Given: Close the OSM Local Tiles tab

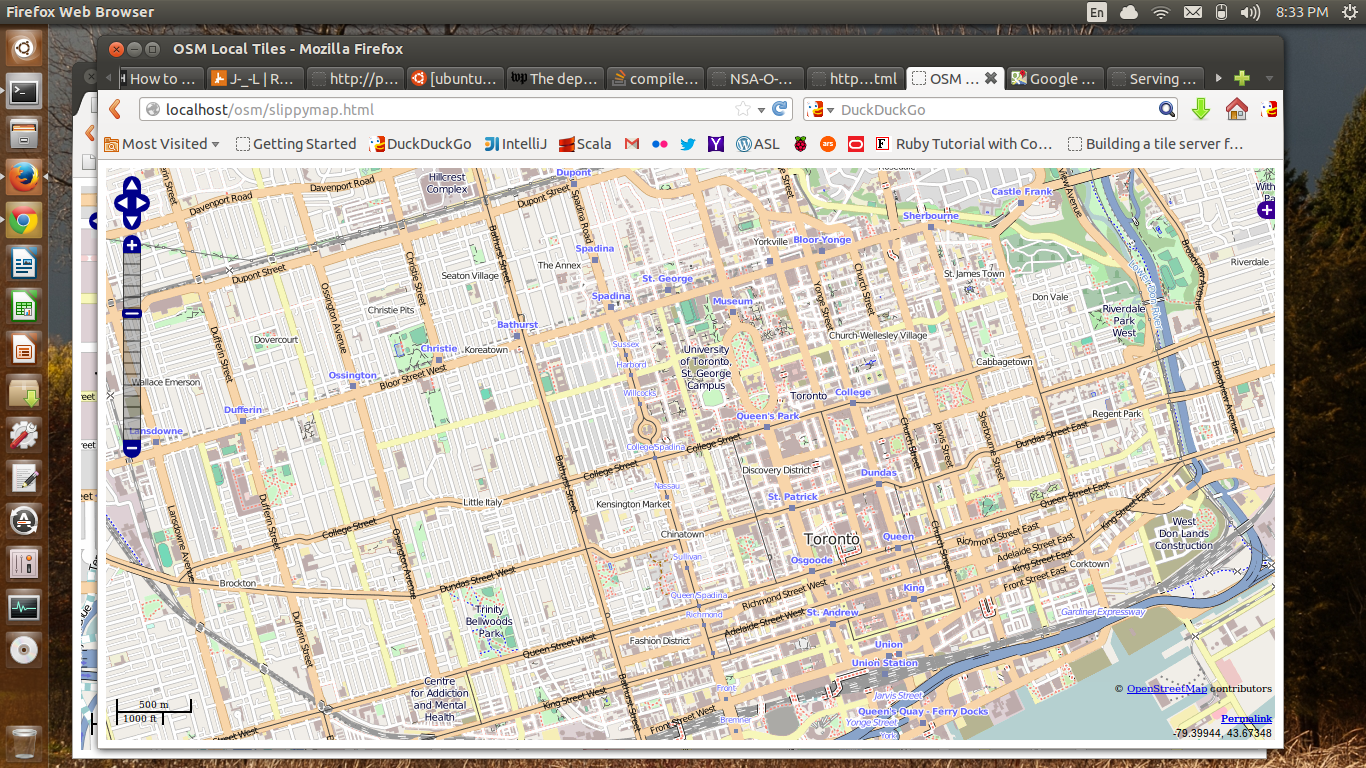Looking at the screenshot, I should point(990,78).
